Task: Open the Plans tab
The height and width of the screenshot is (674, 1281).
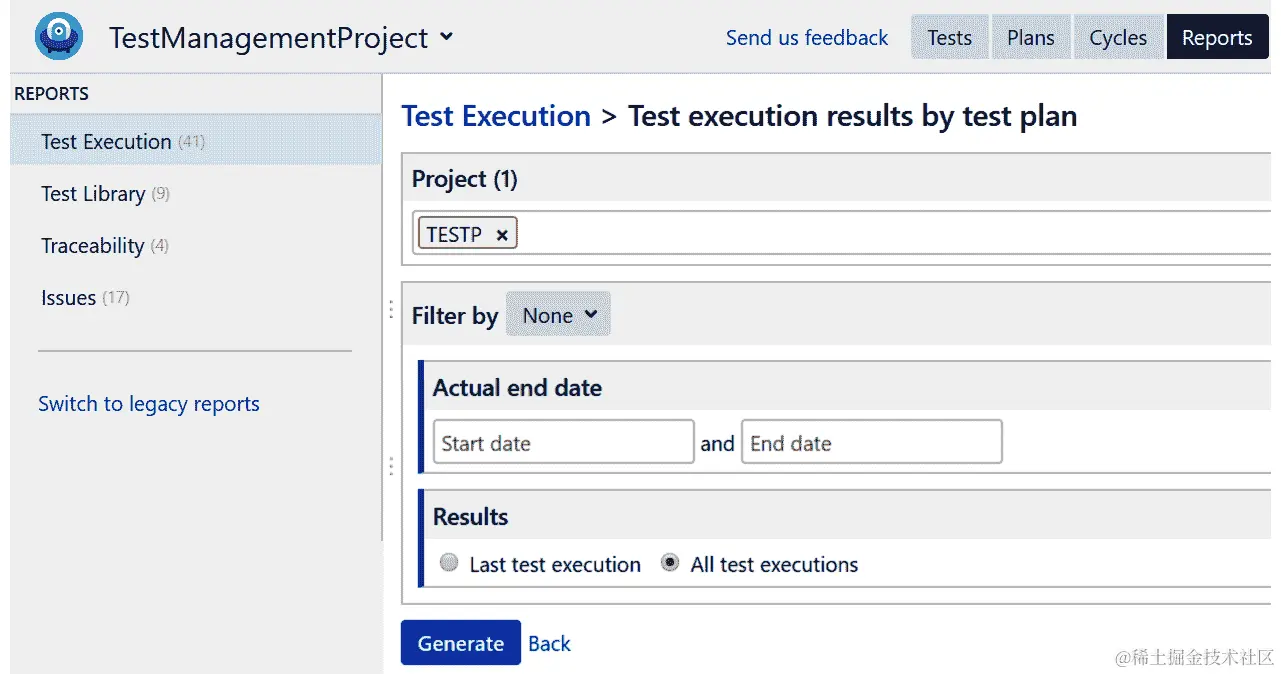Action: (x=1030, y=38)
